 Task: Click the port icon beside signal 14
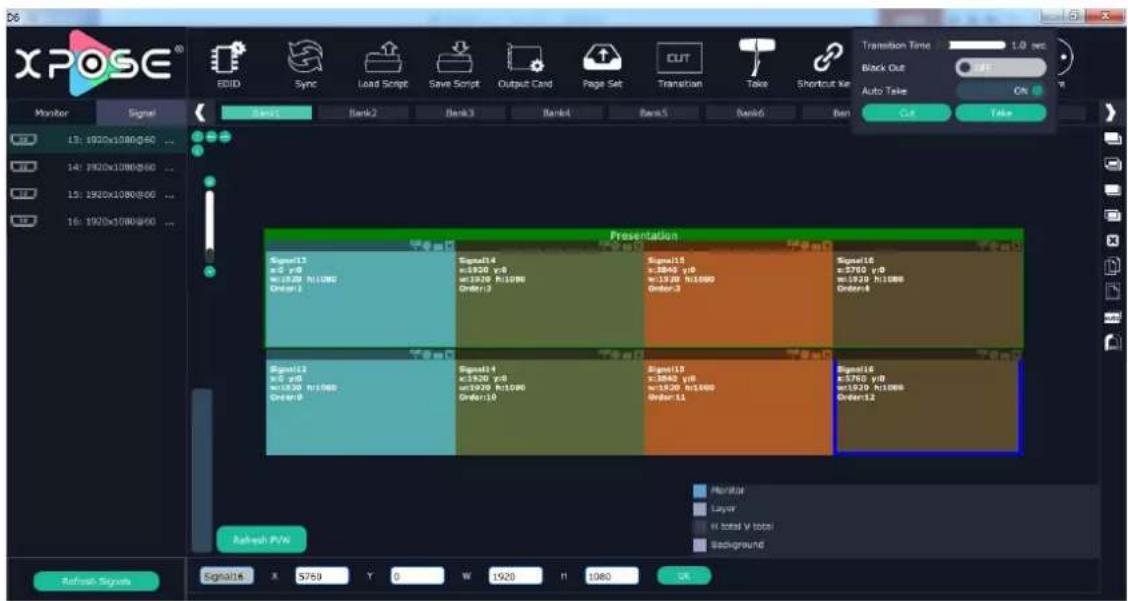24,167
